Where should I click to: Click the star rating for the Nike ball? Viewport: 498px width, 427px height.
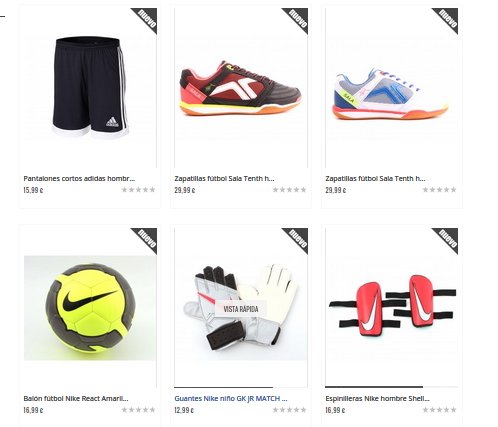138,410
